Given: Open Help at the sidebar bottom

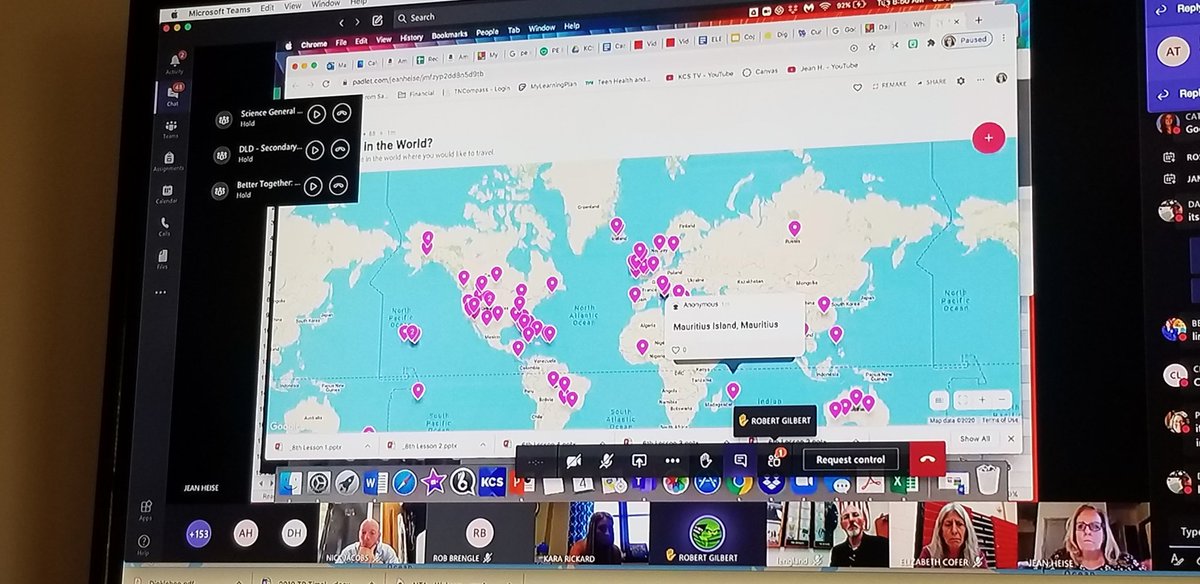Looking at the screenshot, I should 143,545.
